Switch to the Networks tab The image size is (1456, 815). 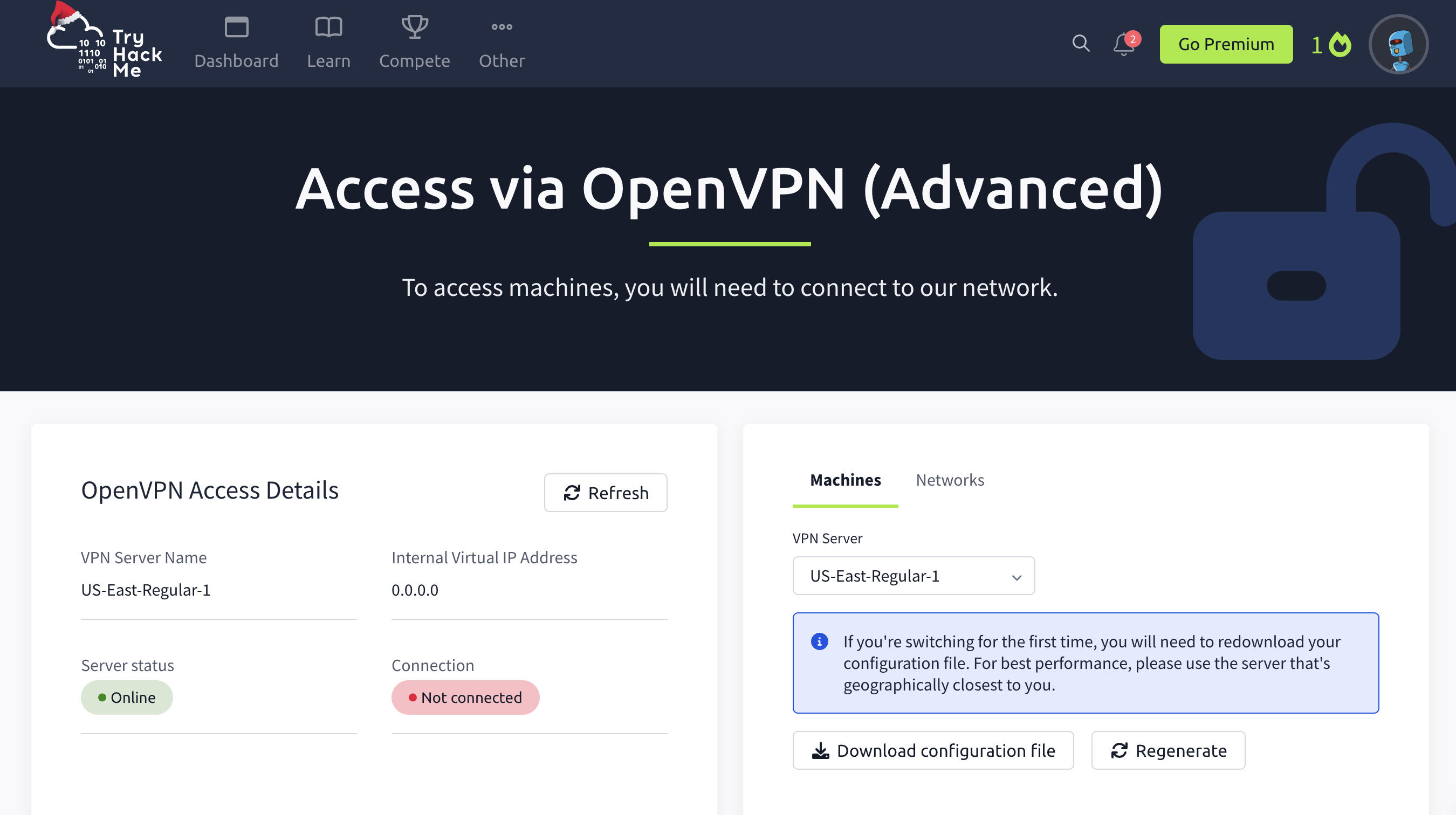950,480
